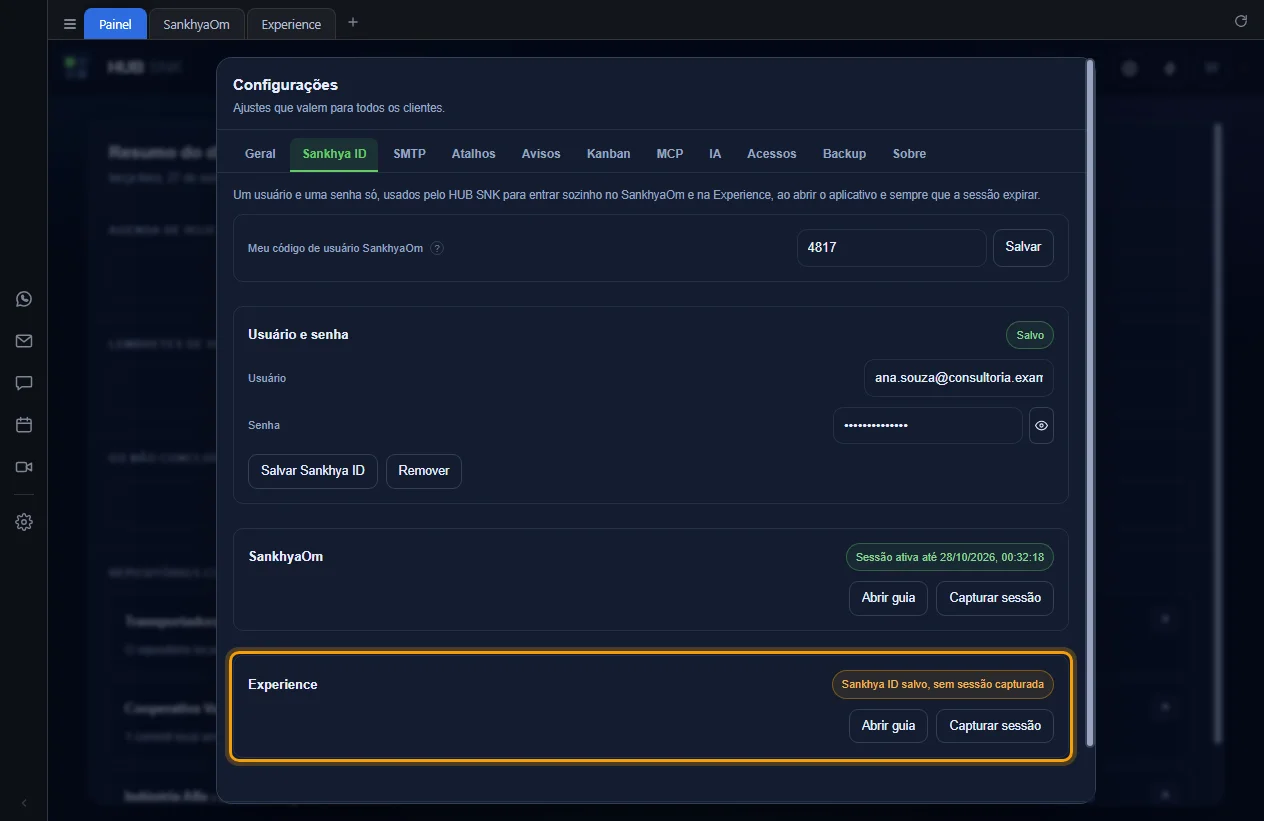Open the Kanban settings tab
The width and height of the screenshot is (1264, 821).
click(x=608, y=154)
